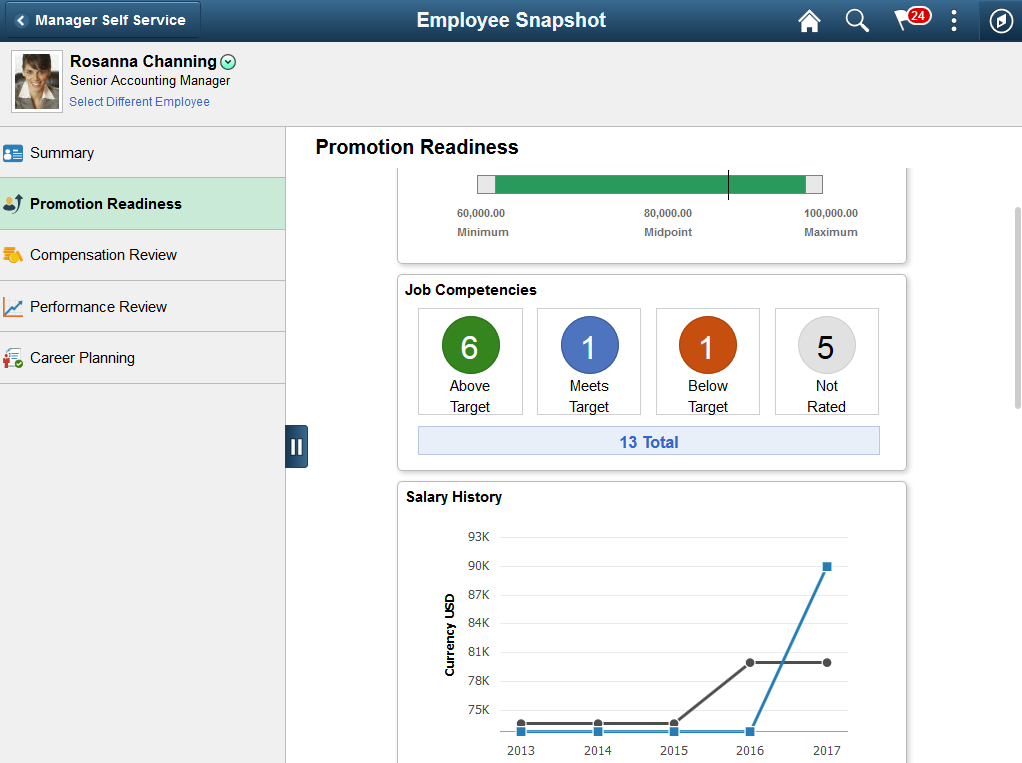
Task: Click the Currency USD axis label
Action: [449, 635]
